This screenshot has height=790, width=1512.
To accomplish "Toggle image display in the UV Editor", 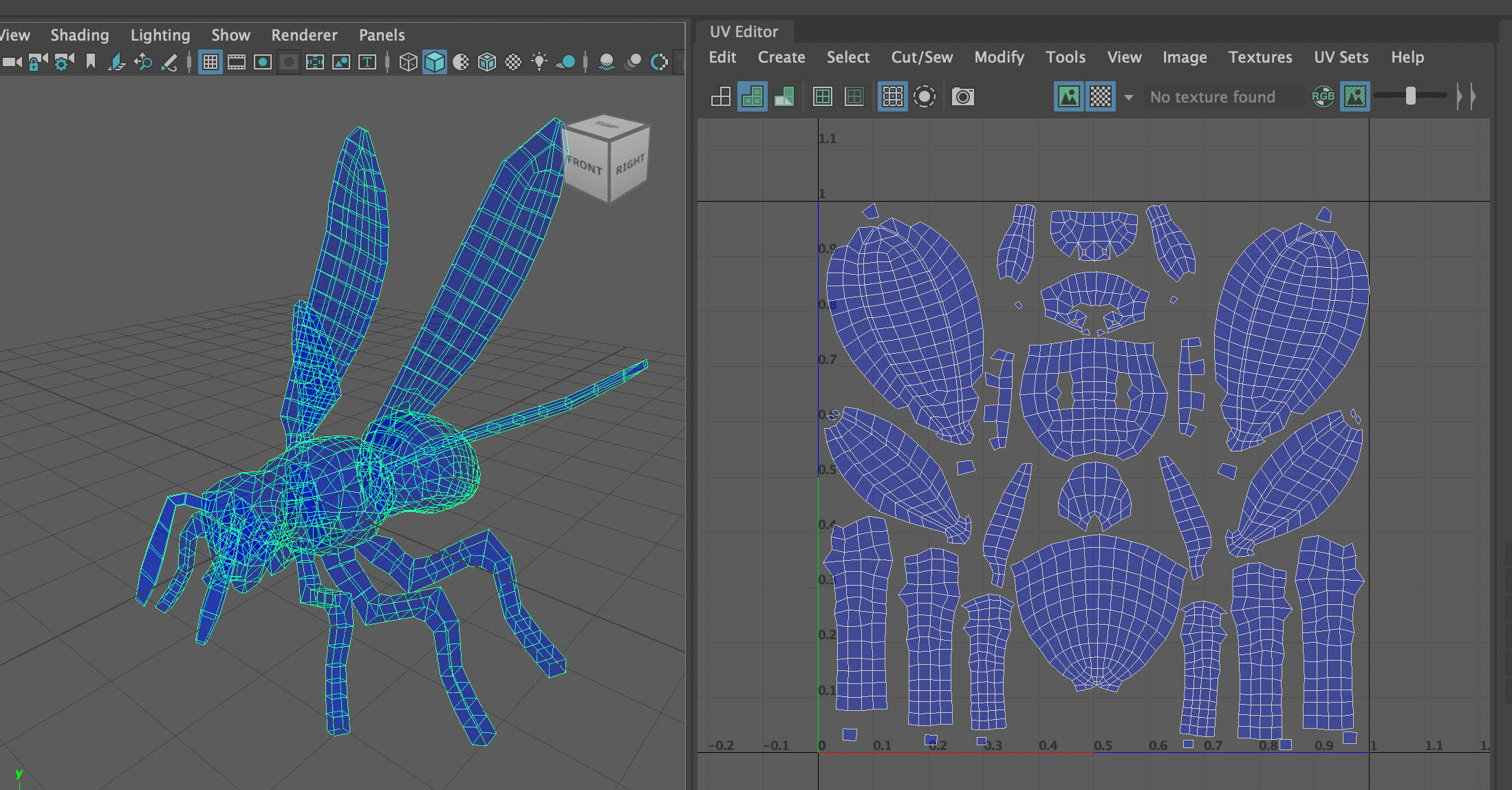I will 1069,96.
